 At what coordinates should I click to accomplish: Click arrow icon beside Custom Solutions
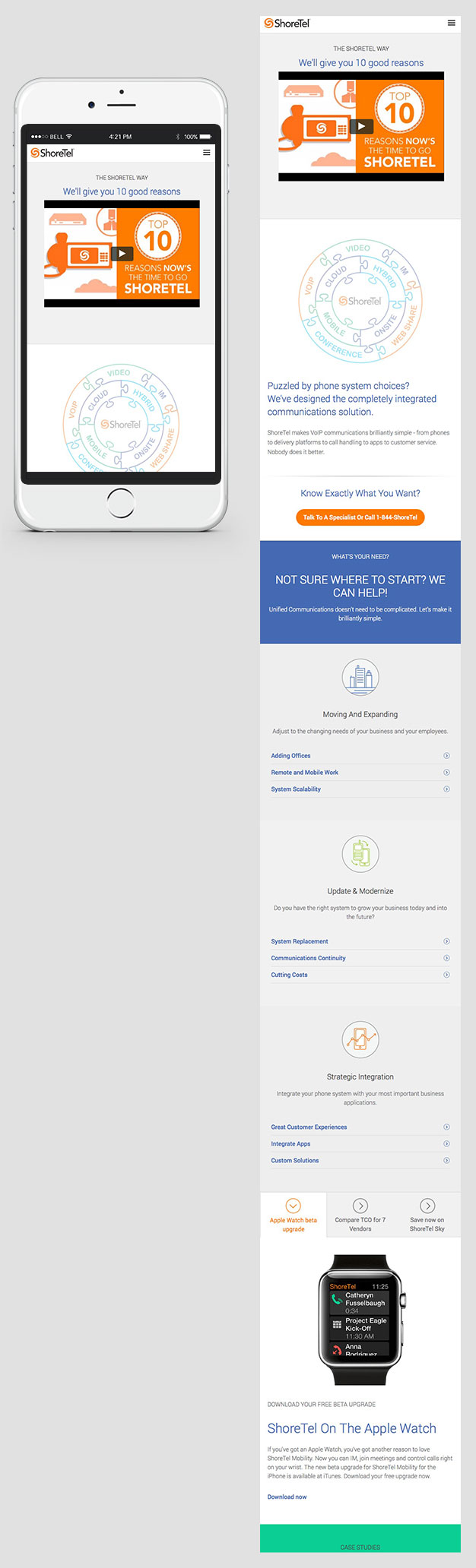point(446,1161)
